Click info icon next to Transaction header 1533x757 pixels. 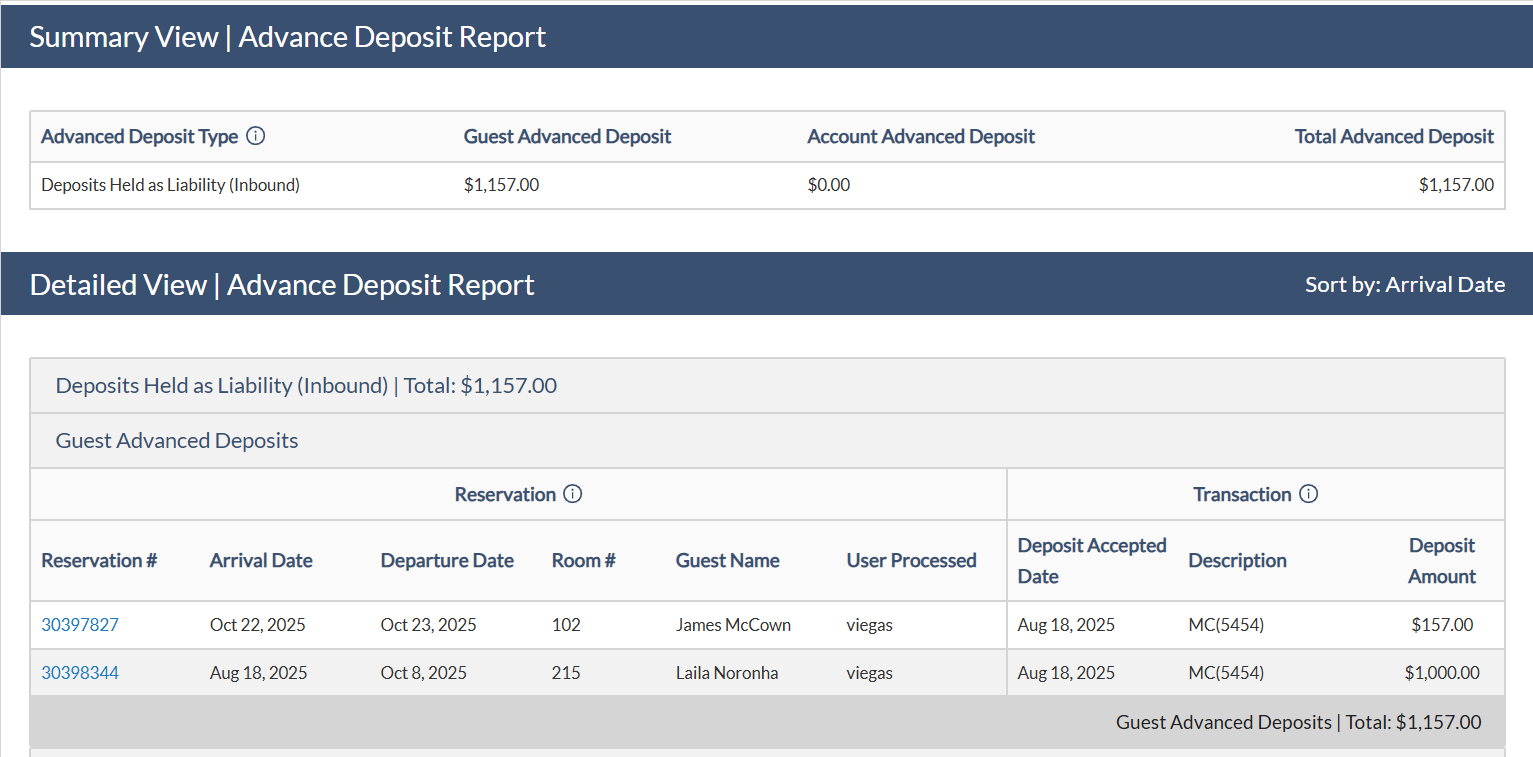1308,494
